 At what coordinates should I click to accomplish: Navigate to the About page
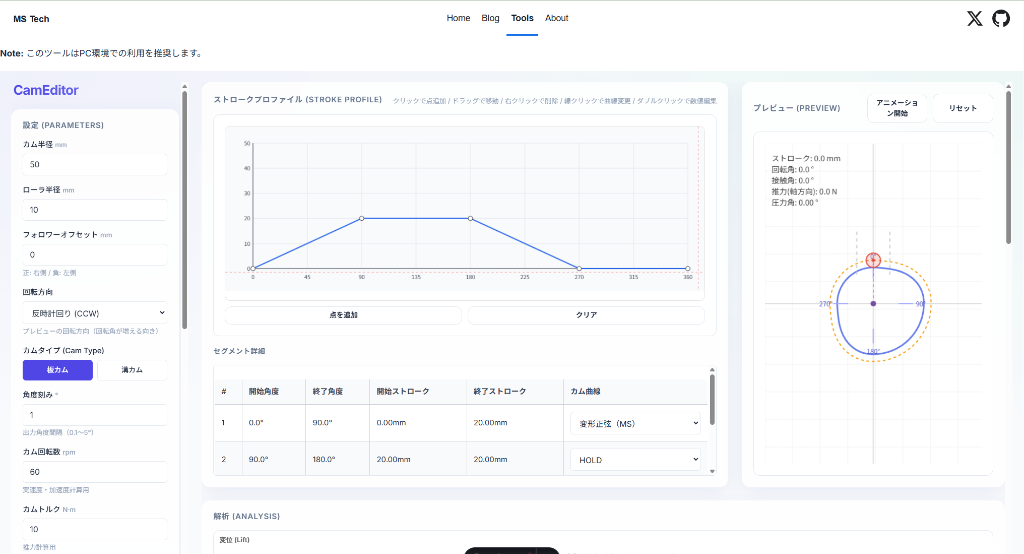(557, 18)
